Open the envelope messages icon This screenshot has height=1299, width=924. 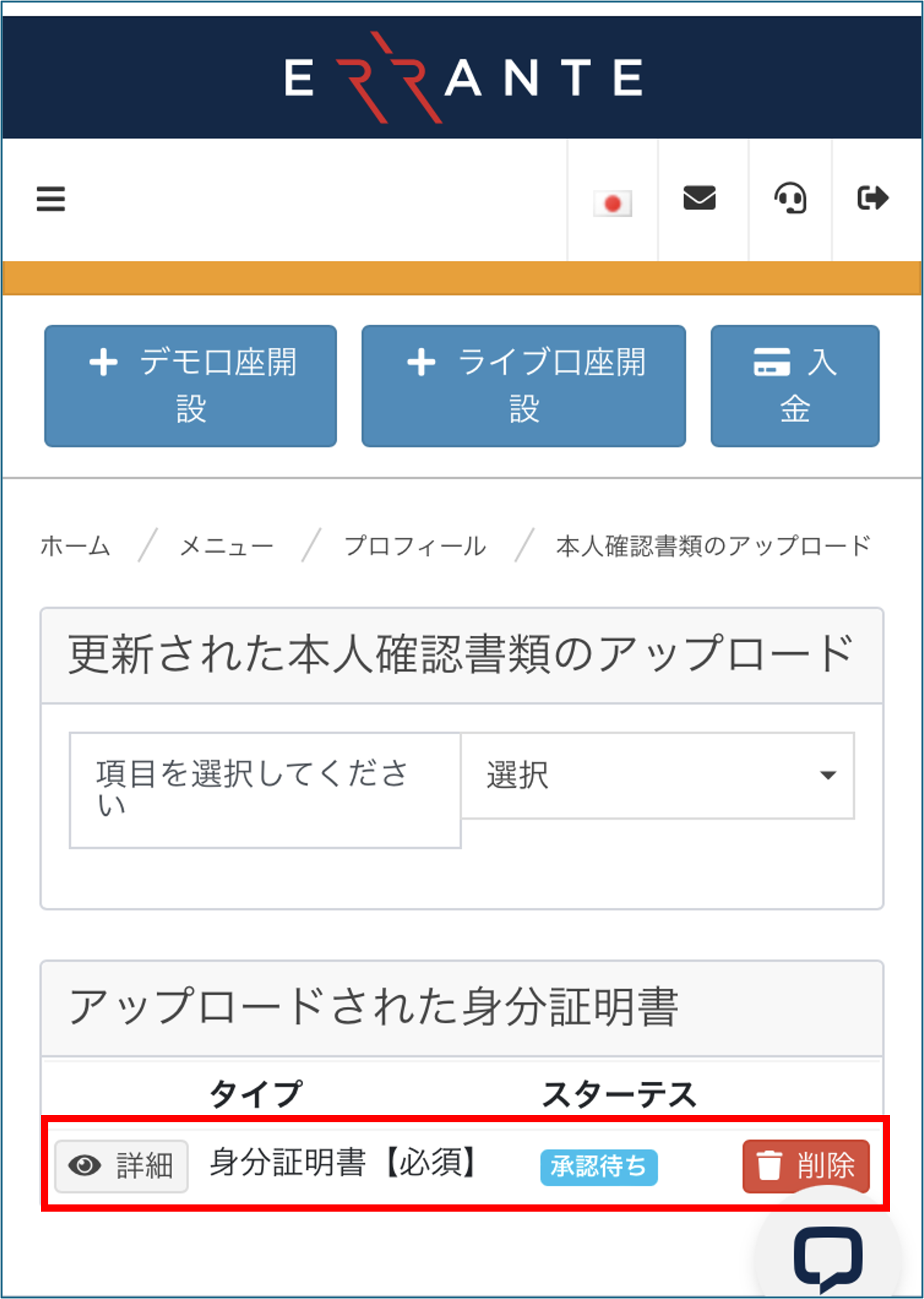coord(700,198)
